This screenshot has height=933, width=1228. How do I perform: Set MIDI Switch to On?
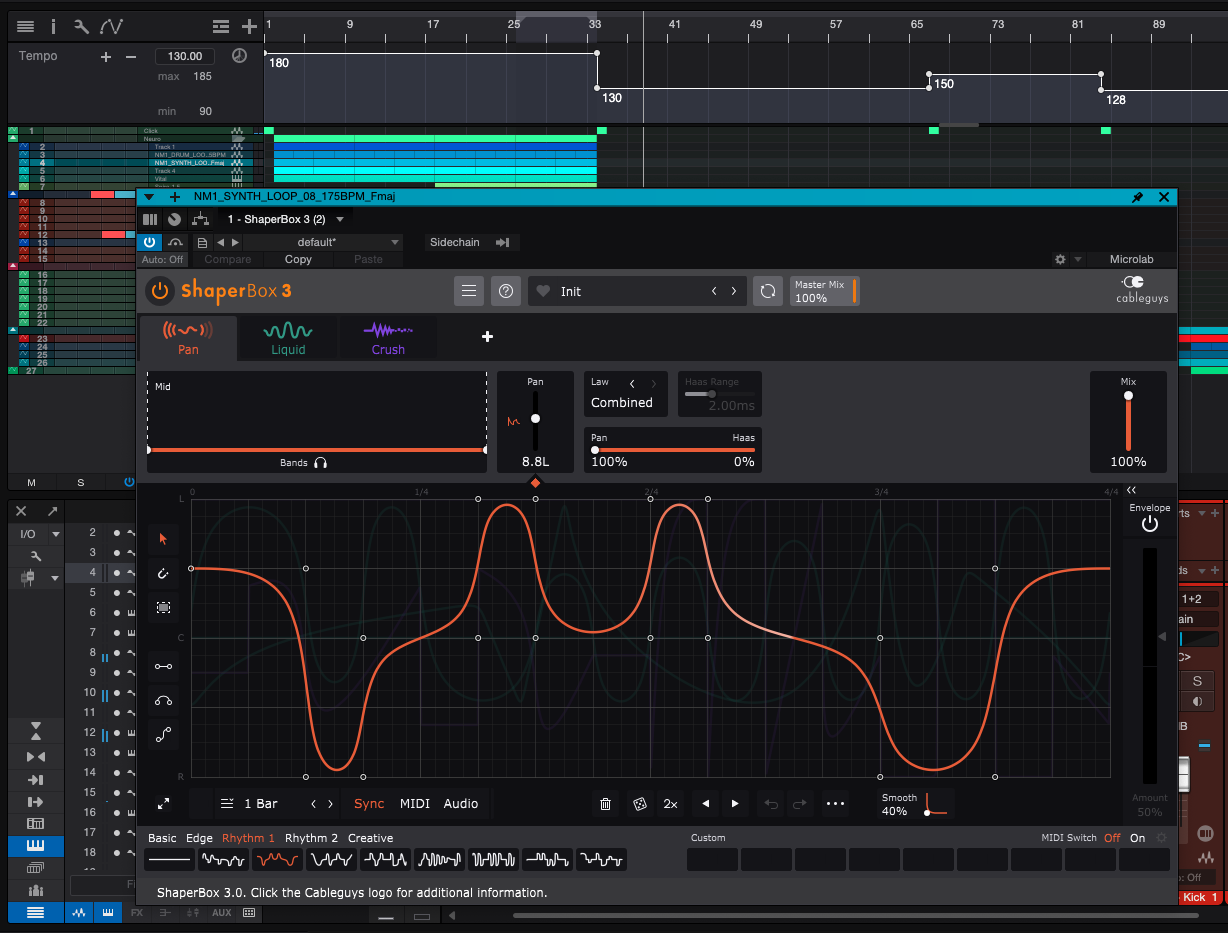point(1137,838)
